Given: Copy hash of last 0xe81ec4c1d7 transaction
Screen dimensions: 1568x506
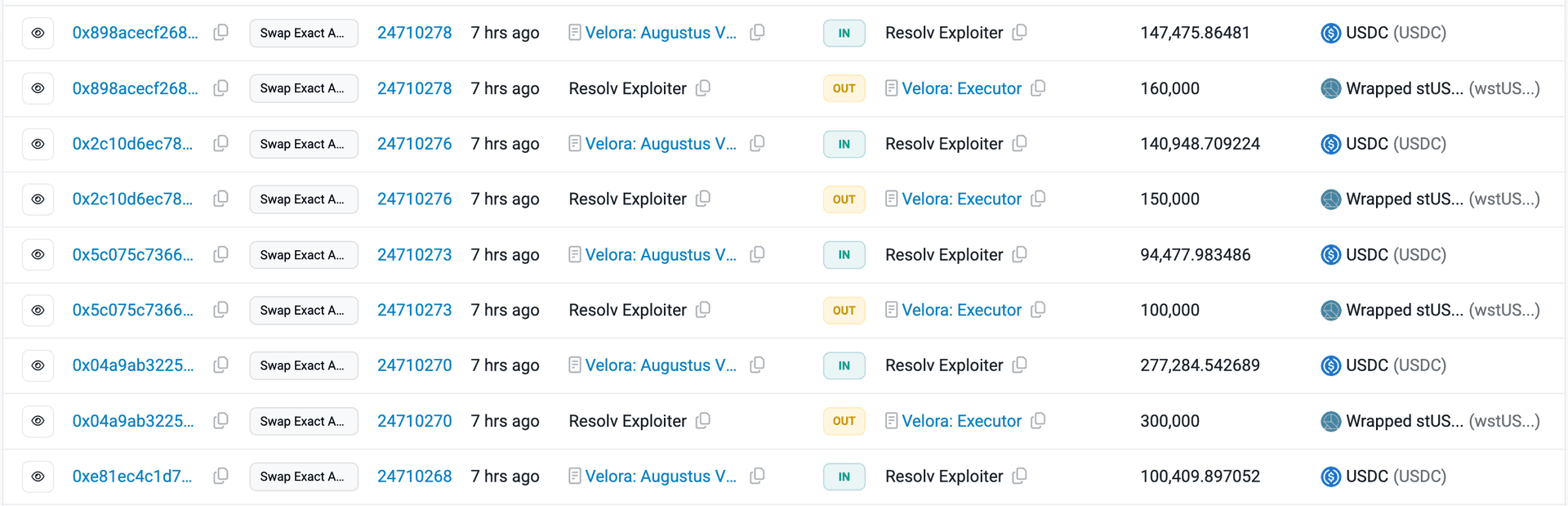Looking at the screenshot, I should click(220, 477).
